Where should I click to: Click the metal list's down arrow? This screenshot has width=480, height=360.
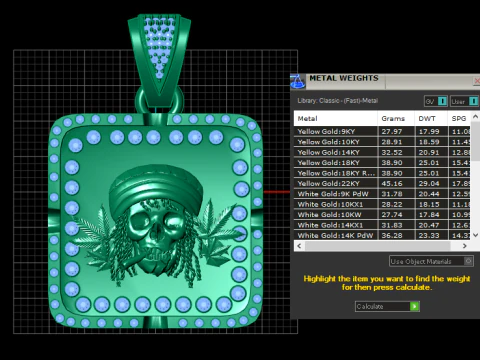click(x=475, y=235)
